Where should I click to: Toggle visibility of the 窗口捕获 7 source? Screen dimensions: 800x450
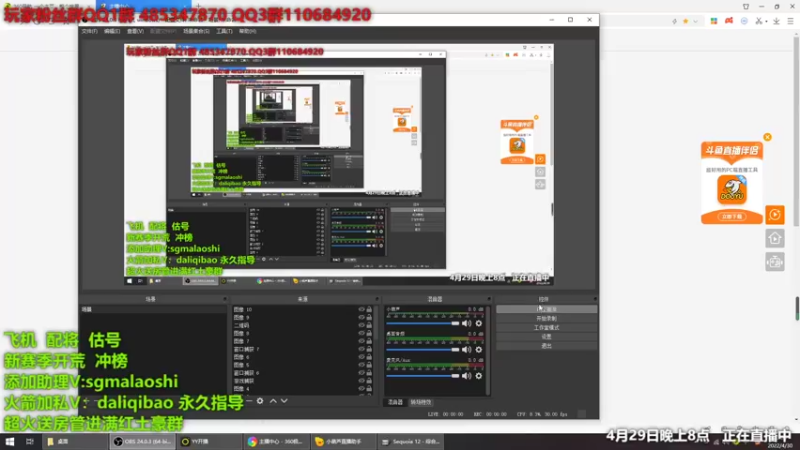pos(361,349)
